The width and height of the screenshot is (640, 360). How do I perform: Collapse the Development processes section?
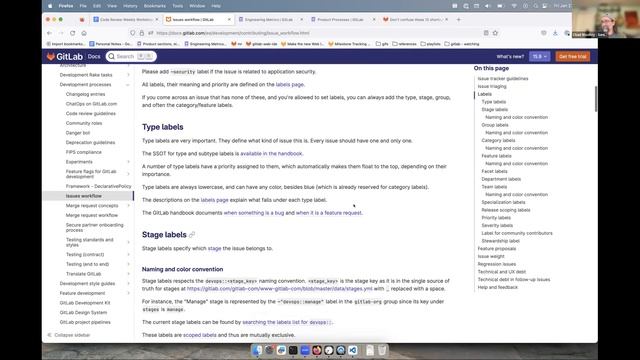(128, 84)
